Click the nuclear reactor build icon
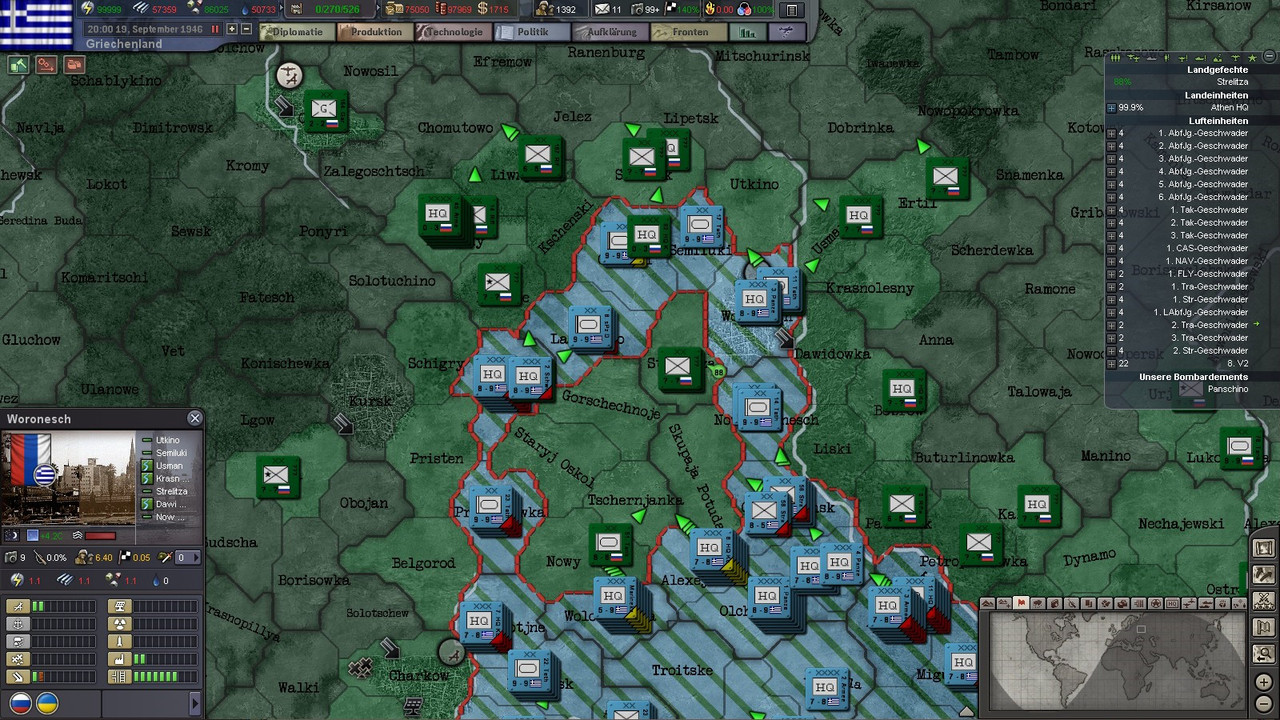 (120, 623)
